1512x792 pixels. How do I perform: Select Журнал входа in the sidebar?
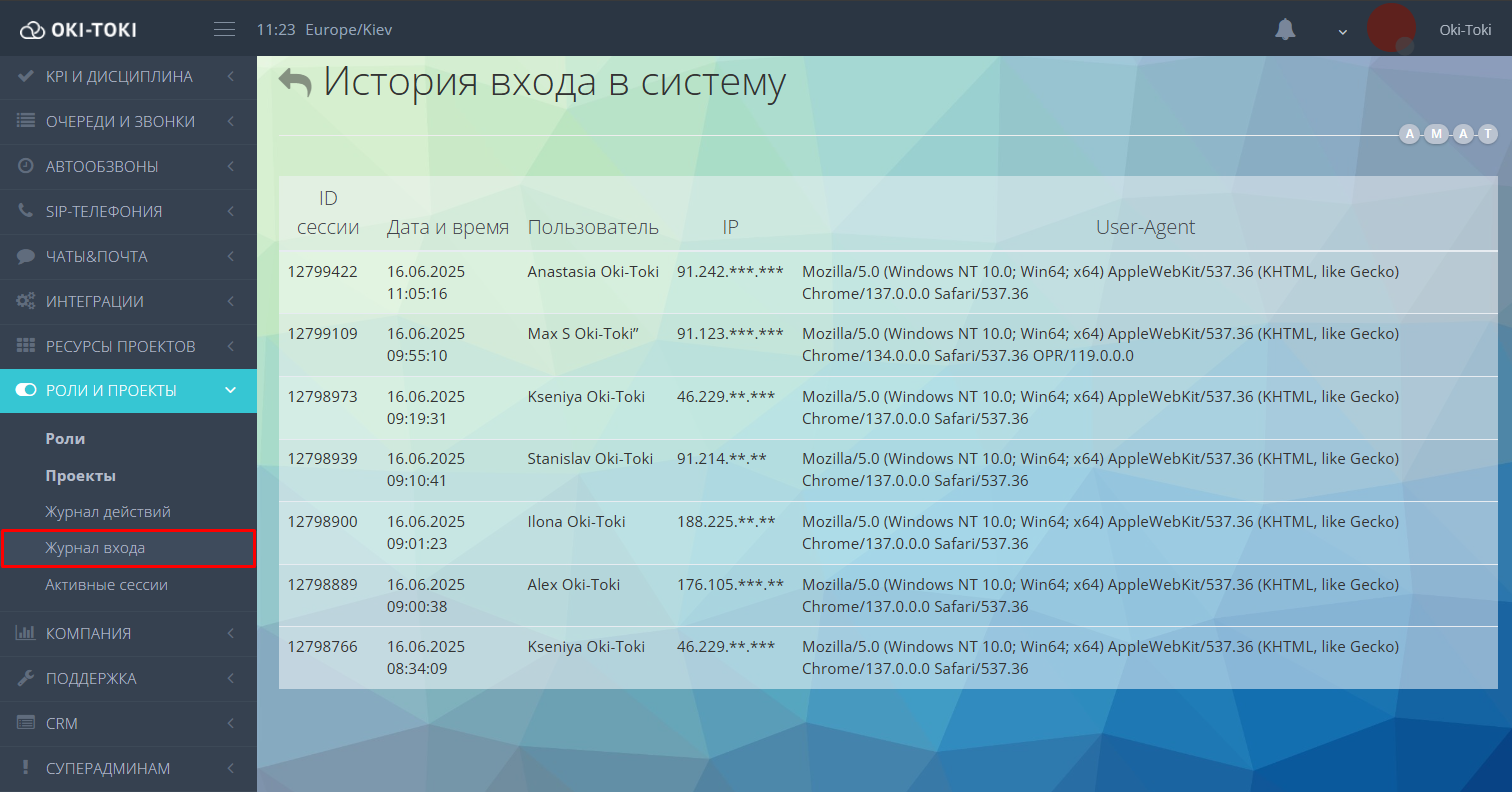(x=128, y=548)
